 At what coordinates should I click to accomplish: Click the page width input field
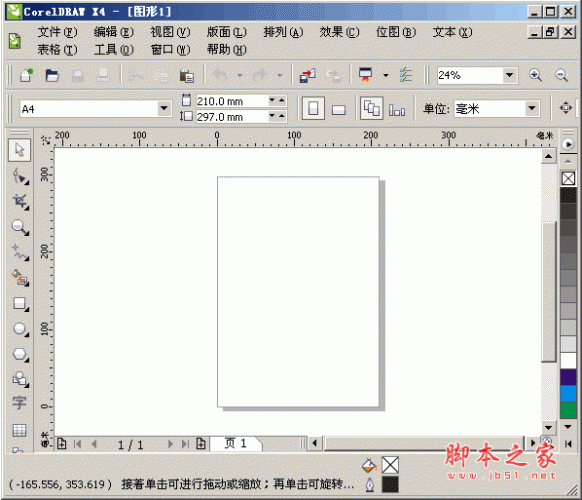click(x=232, y=101)
